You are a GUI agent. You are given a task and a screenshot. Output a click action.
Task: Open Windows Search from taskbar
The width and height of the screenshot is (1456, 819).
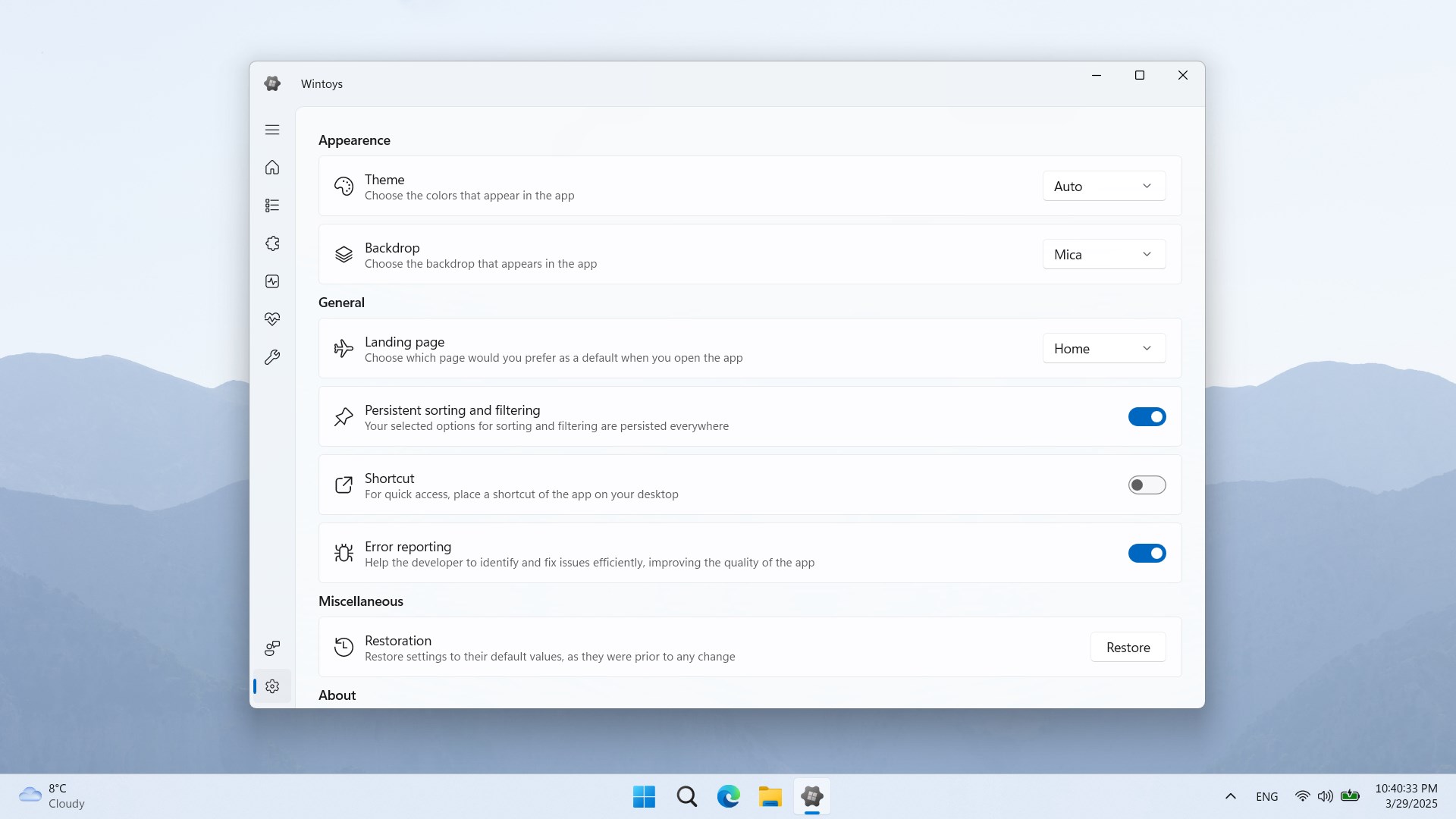coord(686,796)
